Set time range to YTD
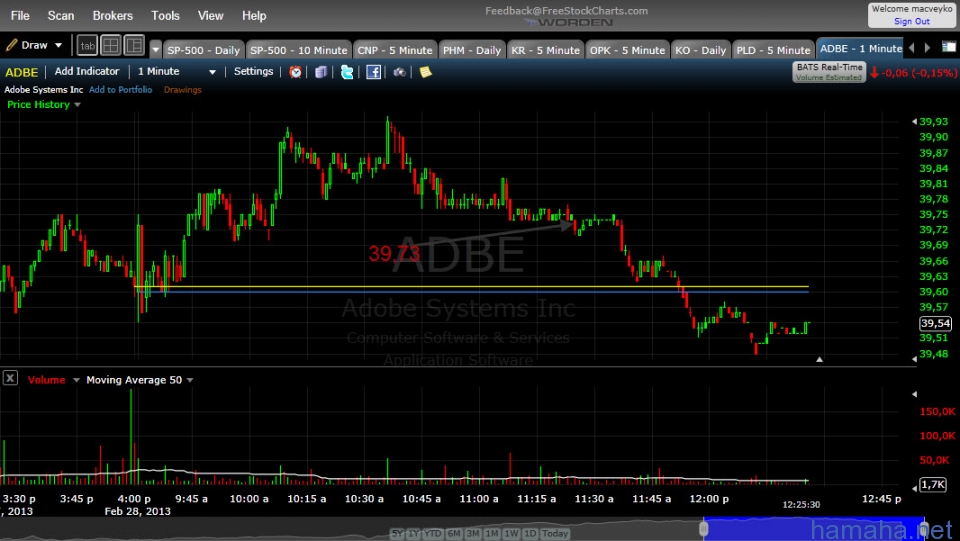This screenshot has width=960, height=541. (432, 534)
